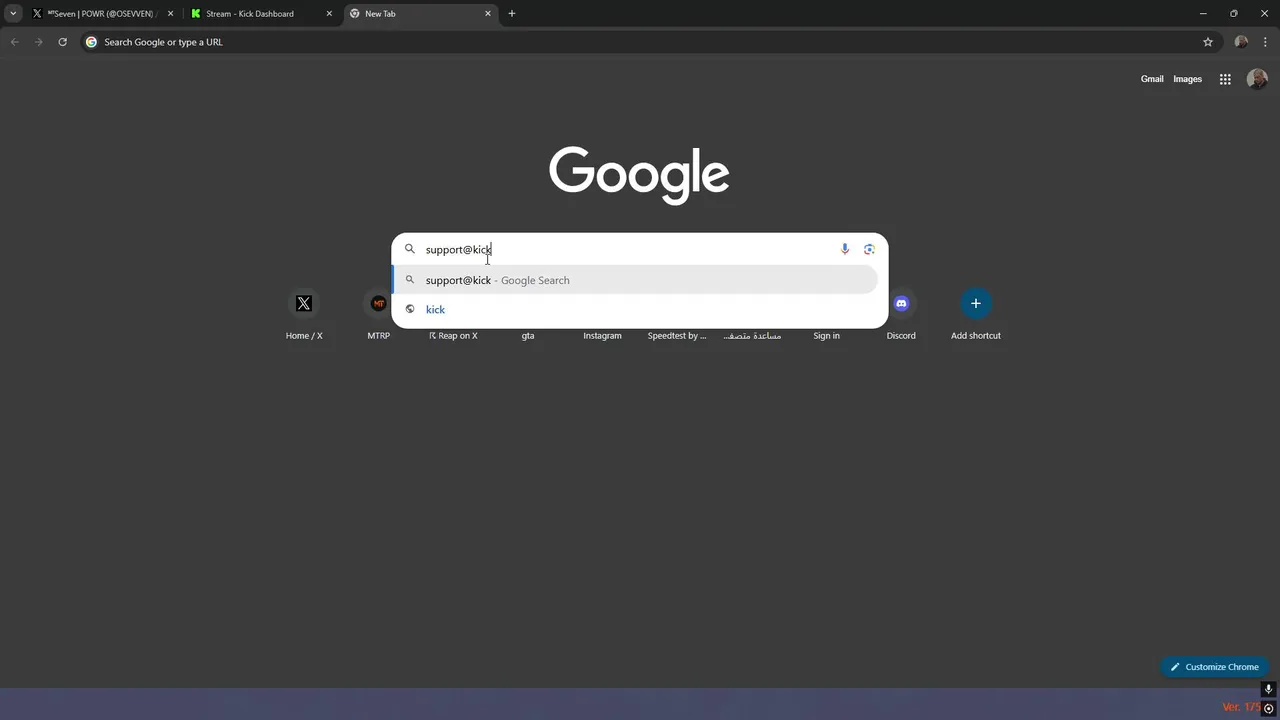The height and width of the screenshot is (720, 1280).
Task: Click the address bar
Action: click(638, 42)
